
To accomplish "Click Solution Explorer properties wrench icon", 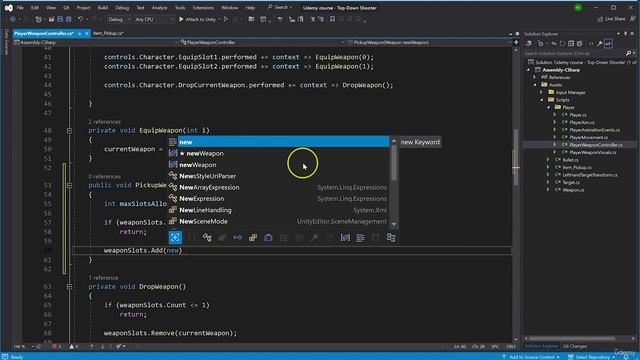I will 600,43.
